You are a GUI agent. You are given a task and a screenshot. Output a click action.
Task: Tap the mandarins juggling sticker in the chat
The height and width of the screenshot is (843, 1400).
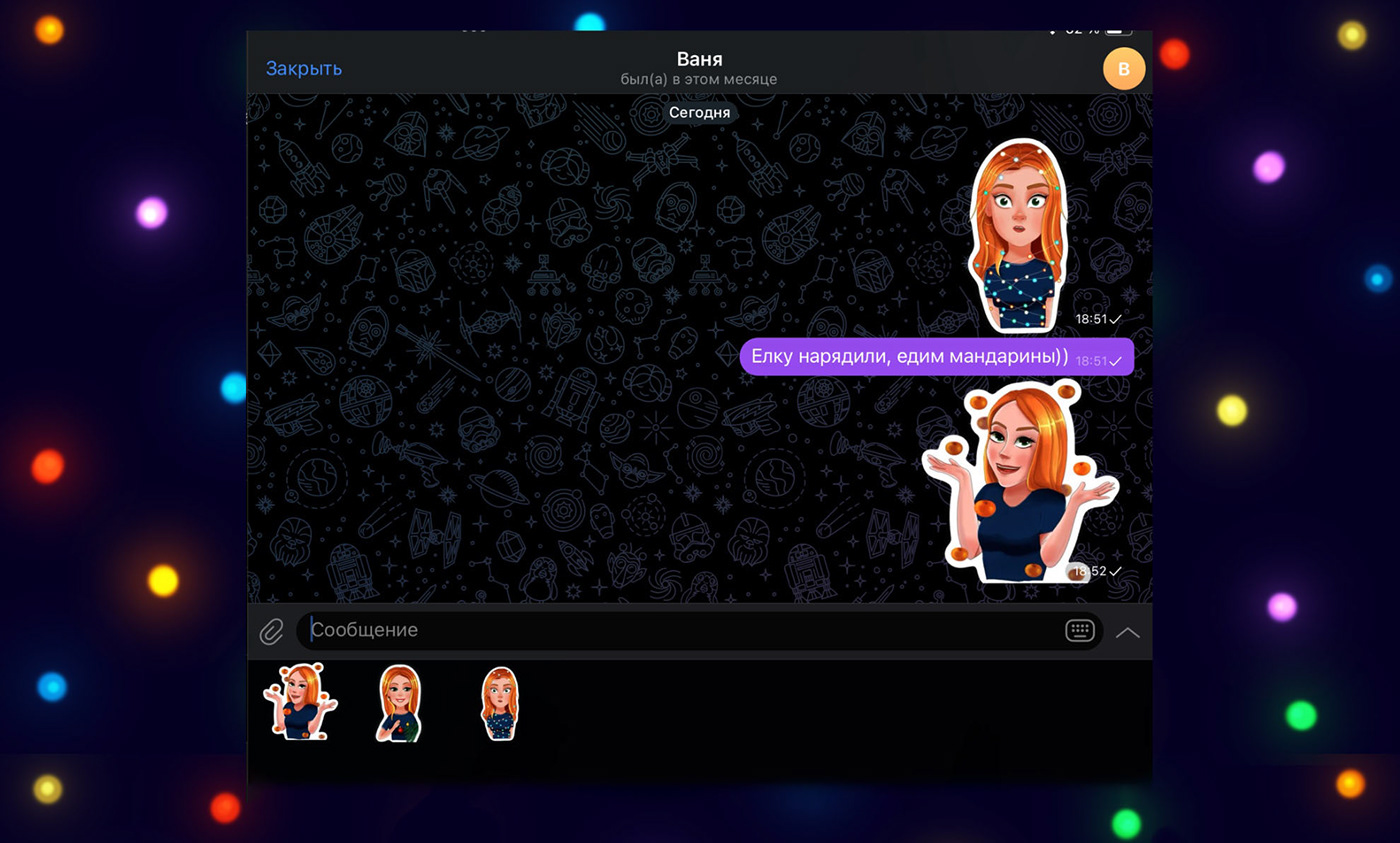[x=1020, y=481]
